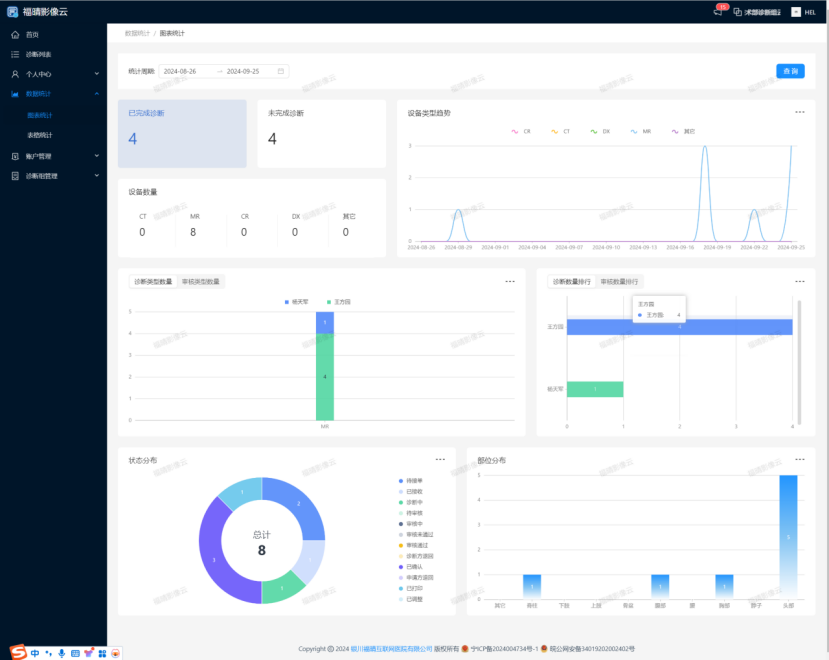Toggle 待接单 in status distribution legend
829x660 pixels.
tap(410, 481)
